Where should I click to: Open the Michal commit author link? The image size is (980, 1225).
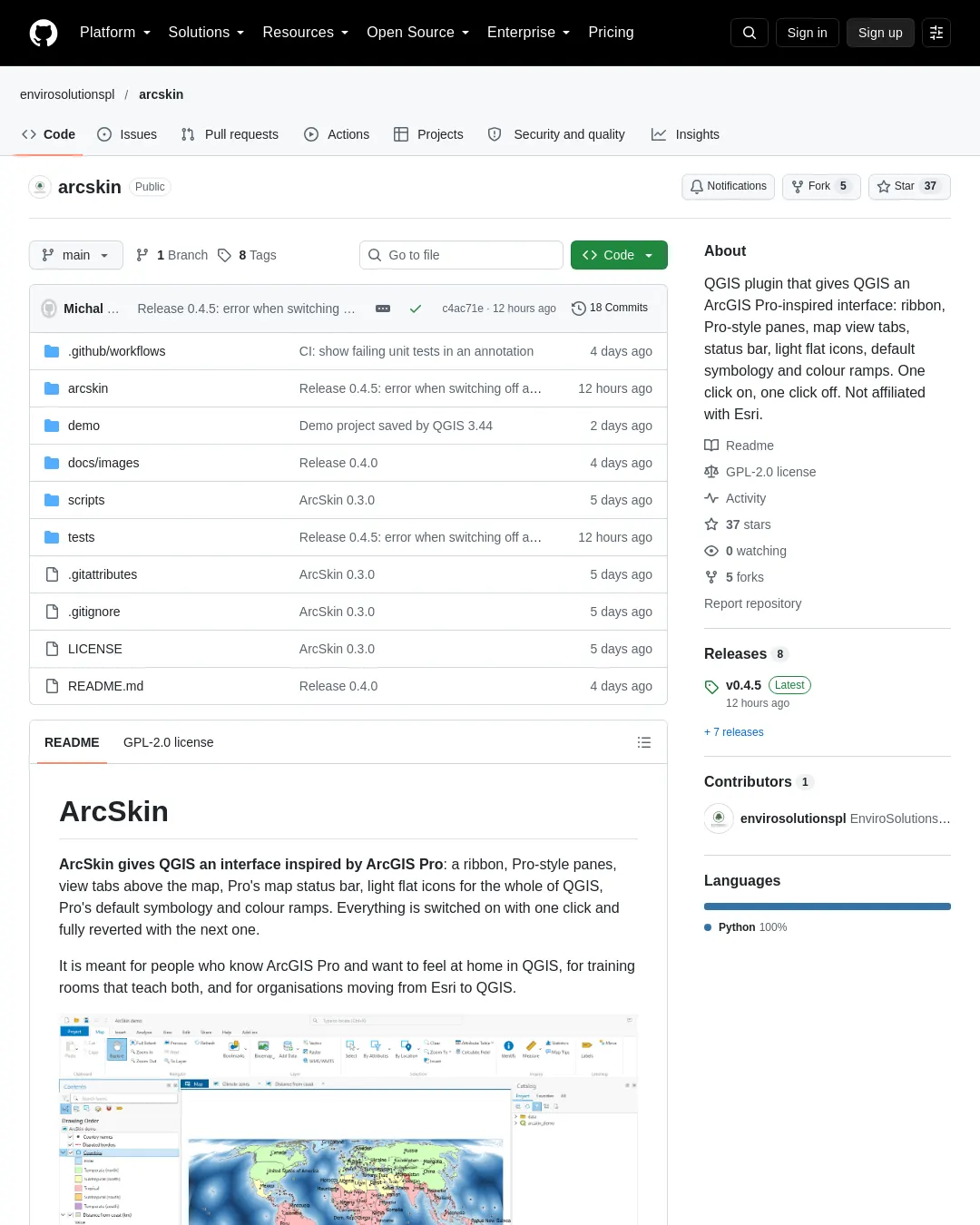tap(91, 309)
